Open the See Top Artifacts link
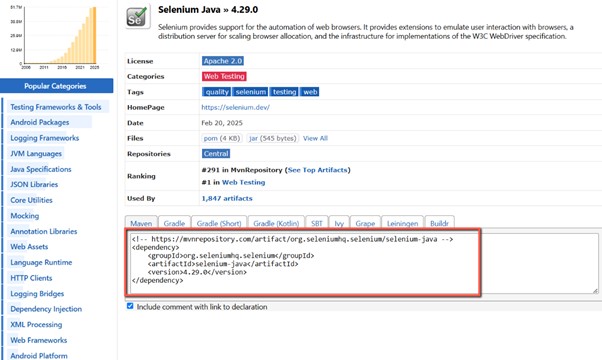 tap(318, 170)
